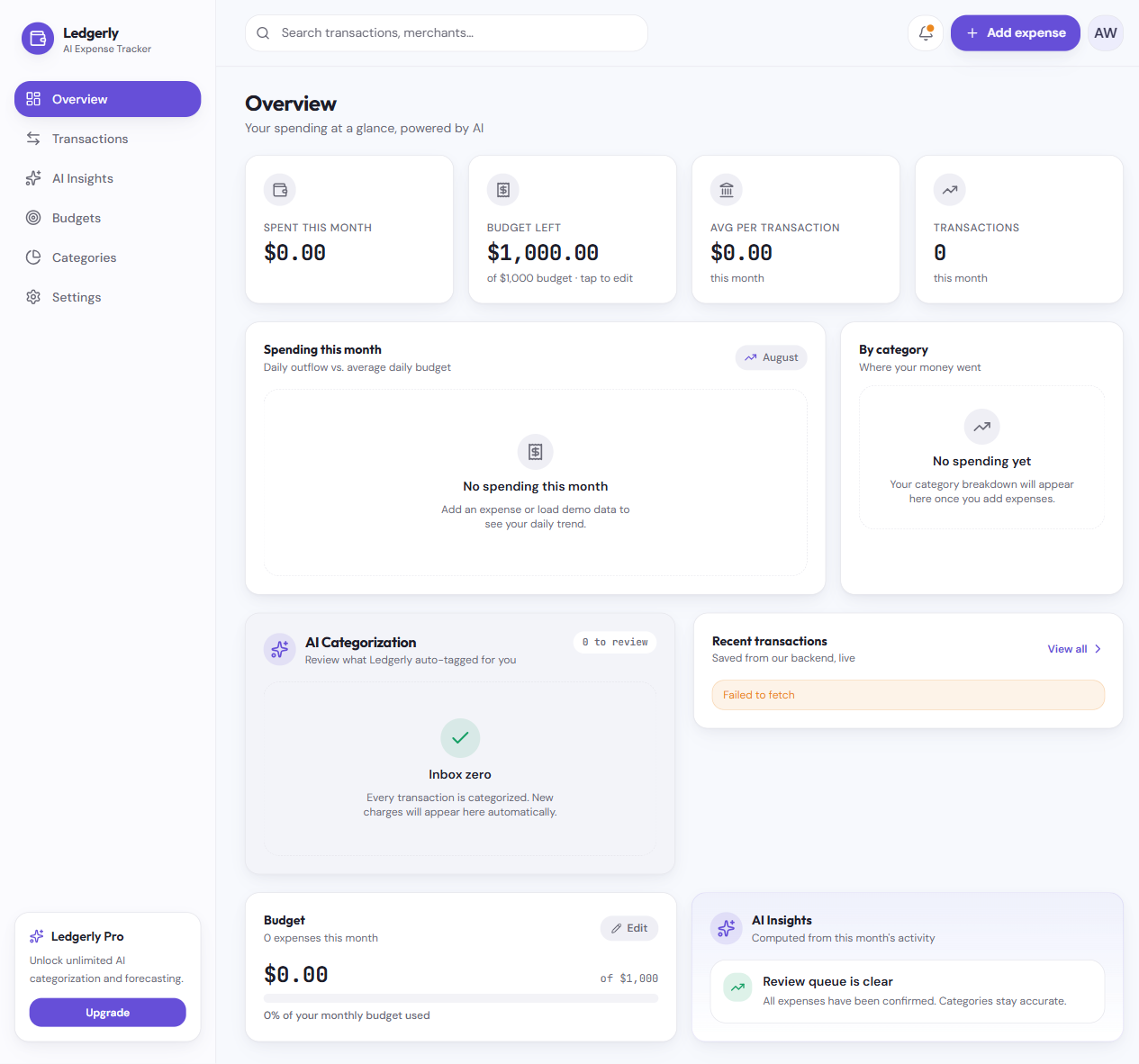Click the Avg Per Transaction $0.00 value

[x=741, y=253]
